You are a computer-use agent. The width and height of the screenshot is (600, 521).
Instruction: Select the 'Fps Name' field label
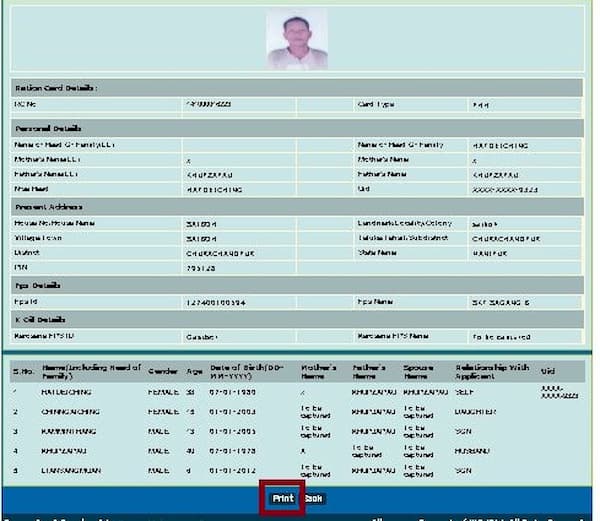point(375,302)
